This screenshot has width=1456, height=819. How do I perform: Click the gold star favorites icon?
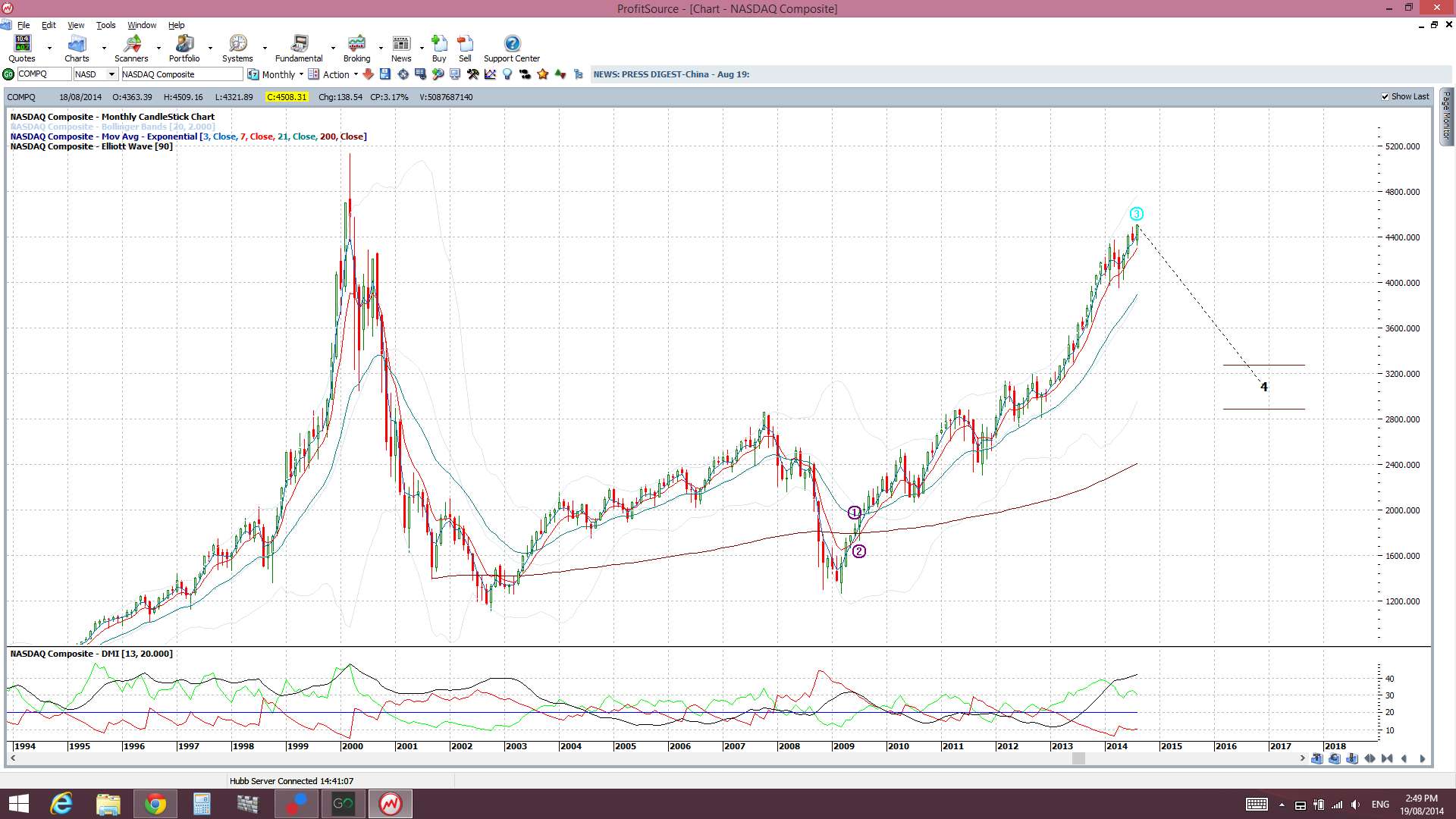pyautogui.click(x=543, y=74)
